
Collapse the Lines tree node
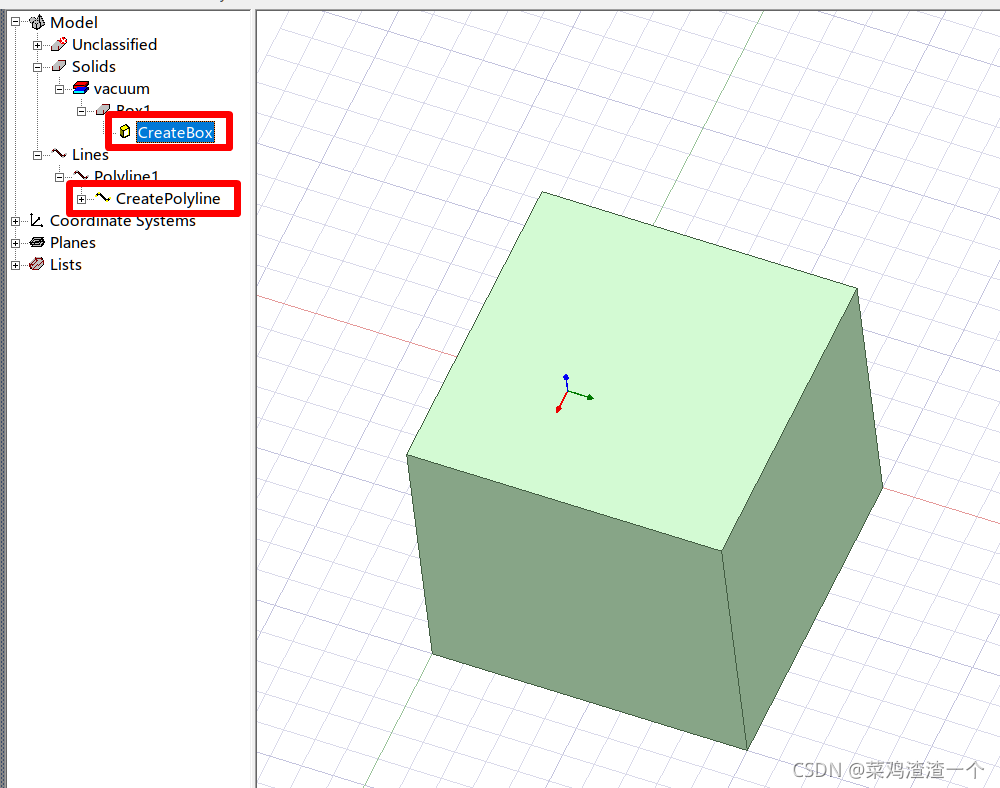point(38,155)
